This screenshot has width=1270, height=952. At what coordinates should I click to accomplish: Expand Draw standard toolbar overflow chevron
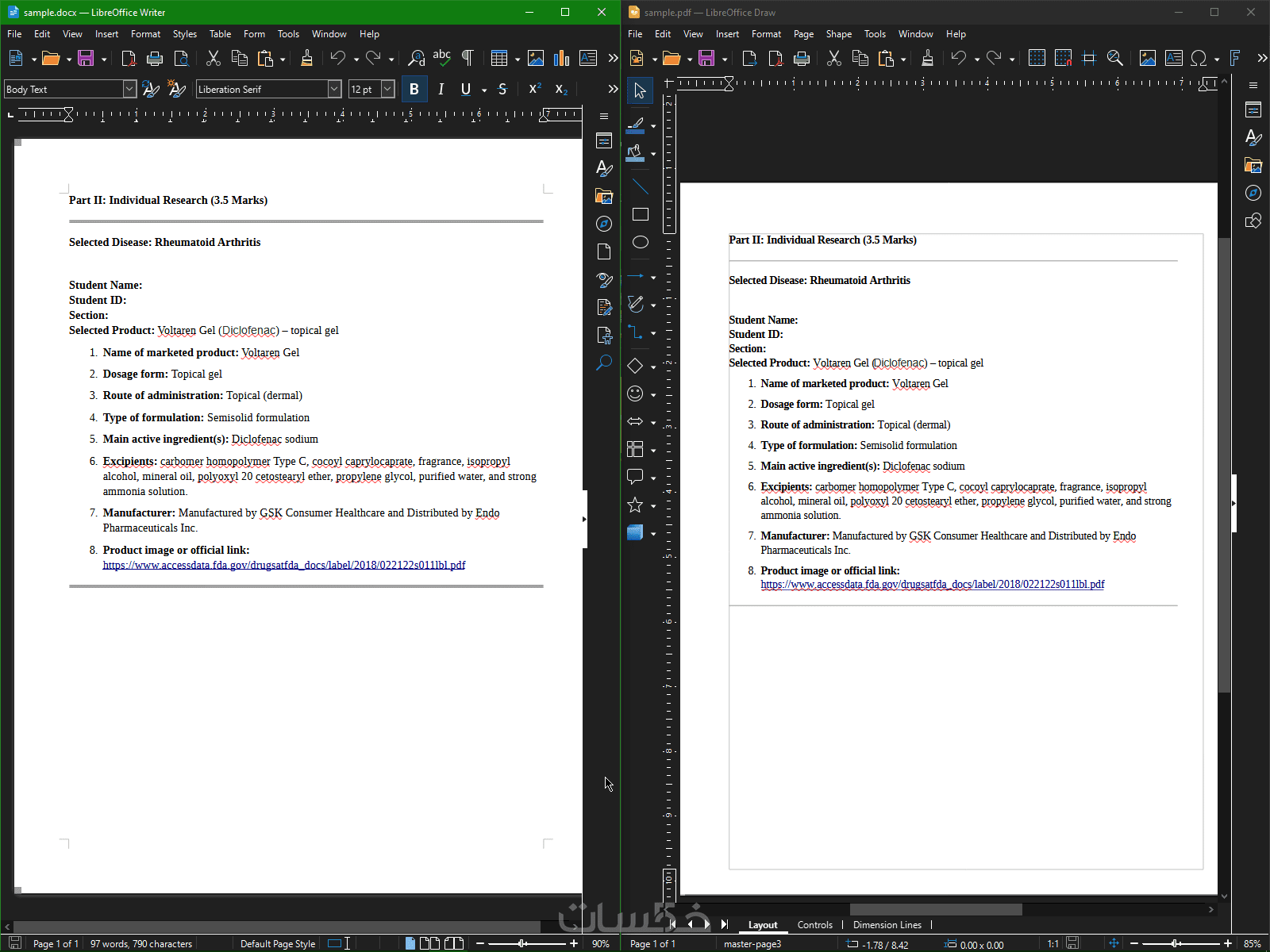pyautogui.click(x=1262, y=58)
